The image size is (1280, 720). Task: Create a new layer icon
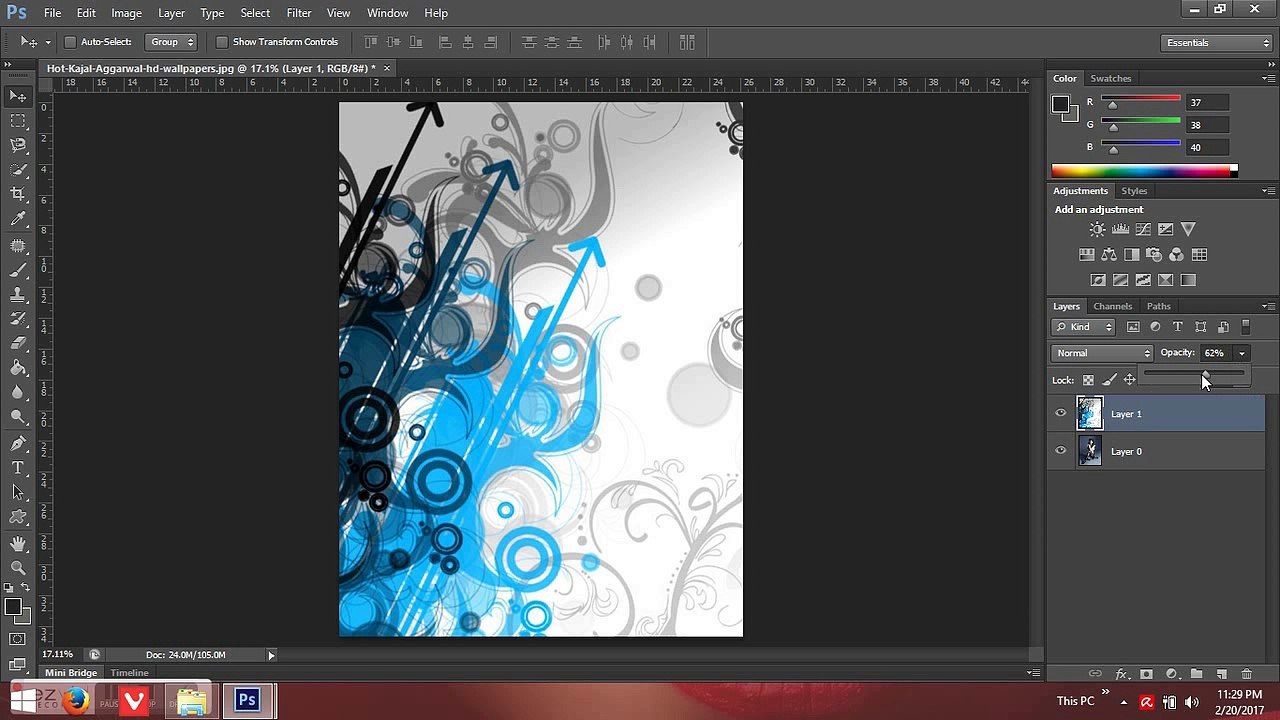point(1221,674)
